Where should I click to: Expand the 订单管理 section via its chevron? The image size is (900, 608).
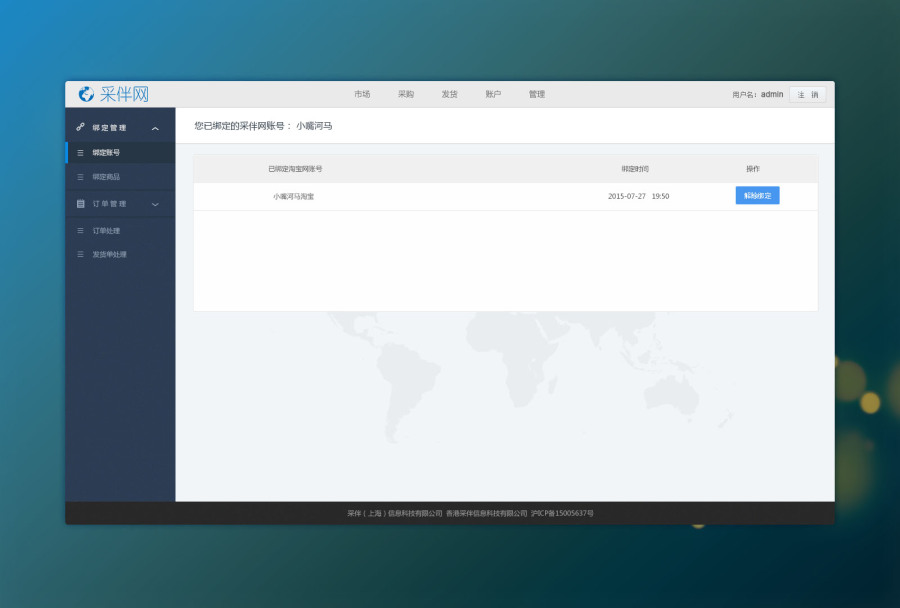[x=155, y=203]
